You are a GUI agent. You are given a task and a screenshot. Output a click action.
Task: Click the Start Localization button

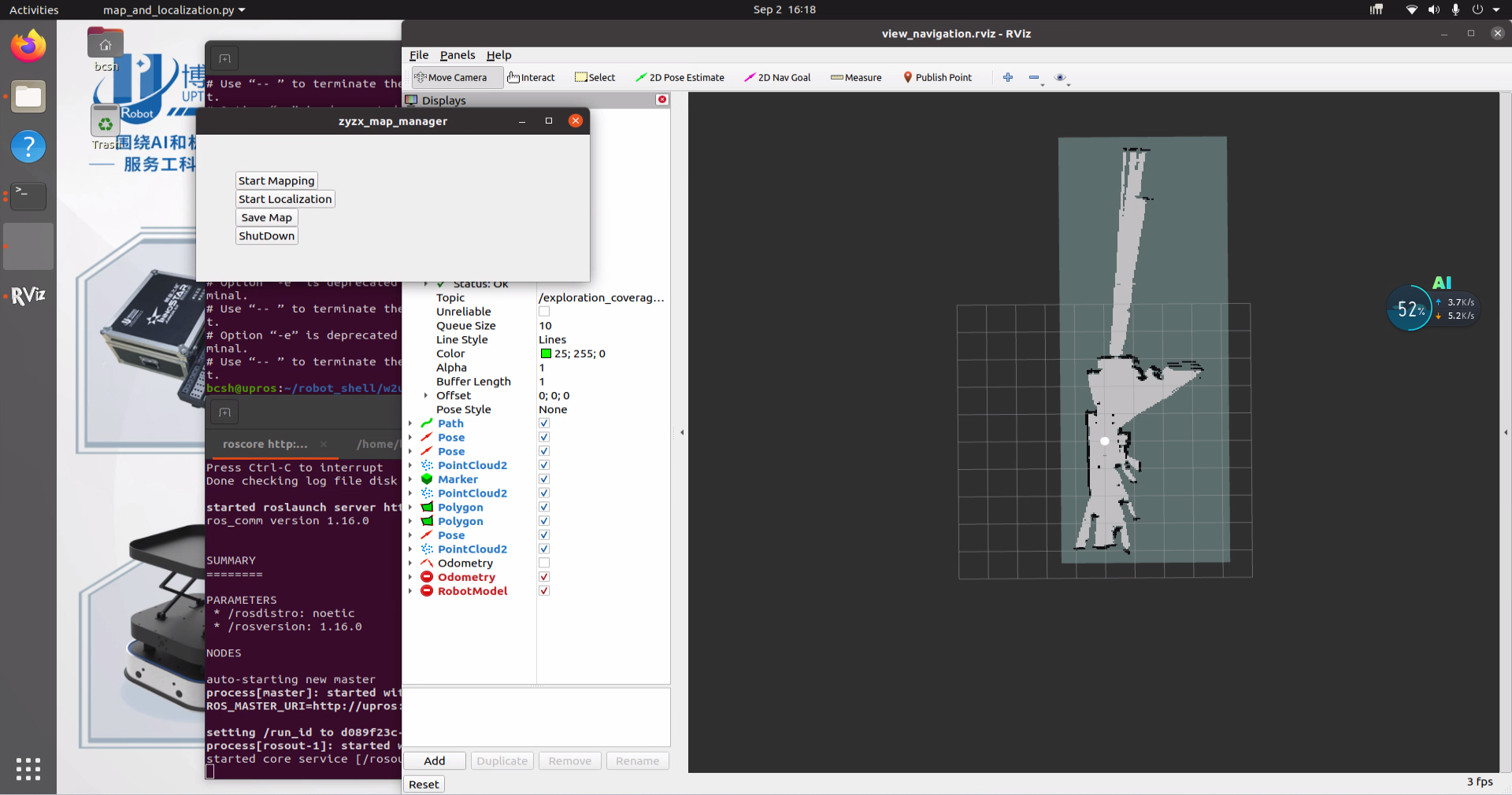pyautogui.click(x=285, y=199)
